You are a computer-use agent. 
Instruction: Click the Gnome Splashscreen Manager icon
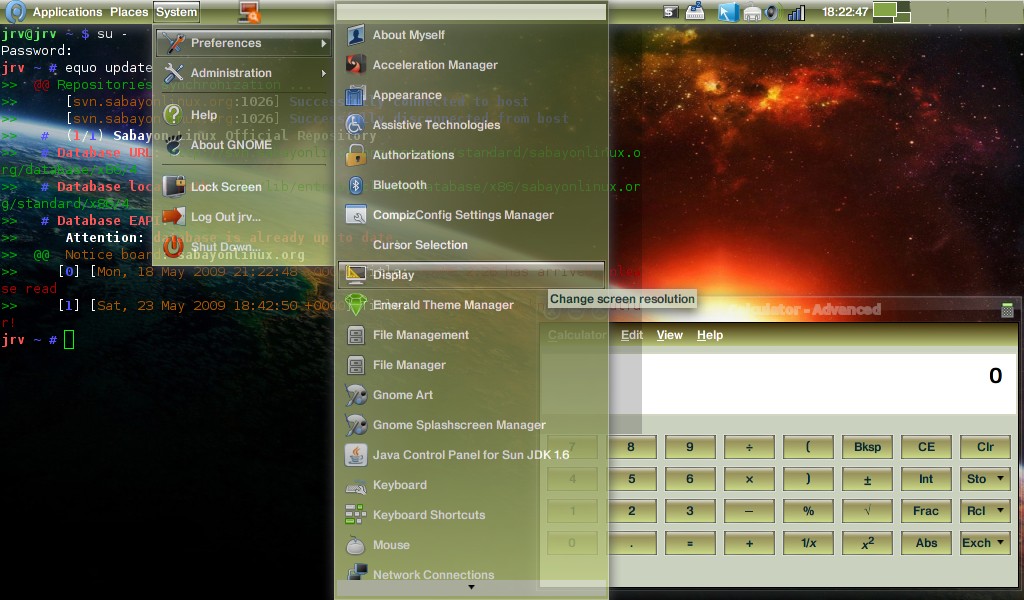click(x=356, y=425)
